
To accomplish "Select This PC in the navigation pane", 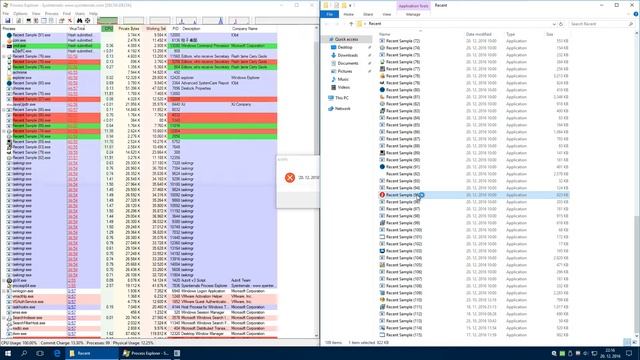I will click(342, 98).
